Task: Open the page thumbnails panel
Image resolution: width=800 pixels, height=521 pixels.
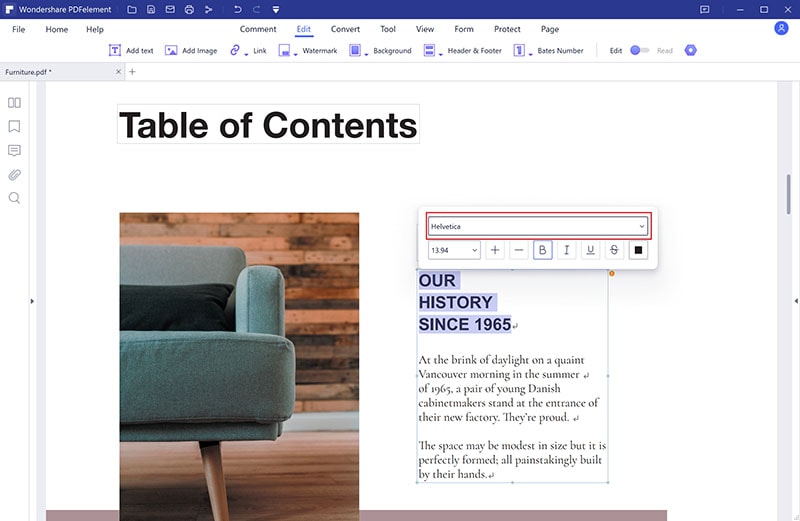Action: (x=14, y=103)
